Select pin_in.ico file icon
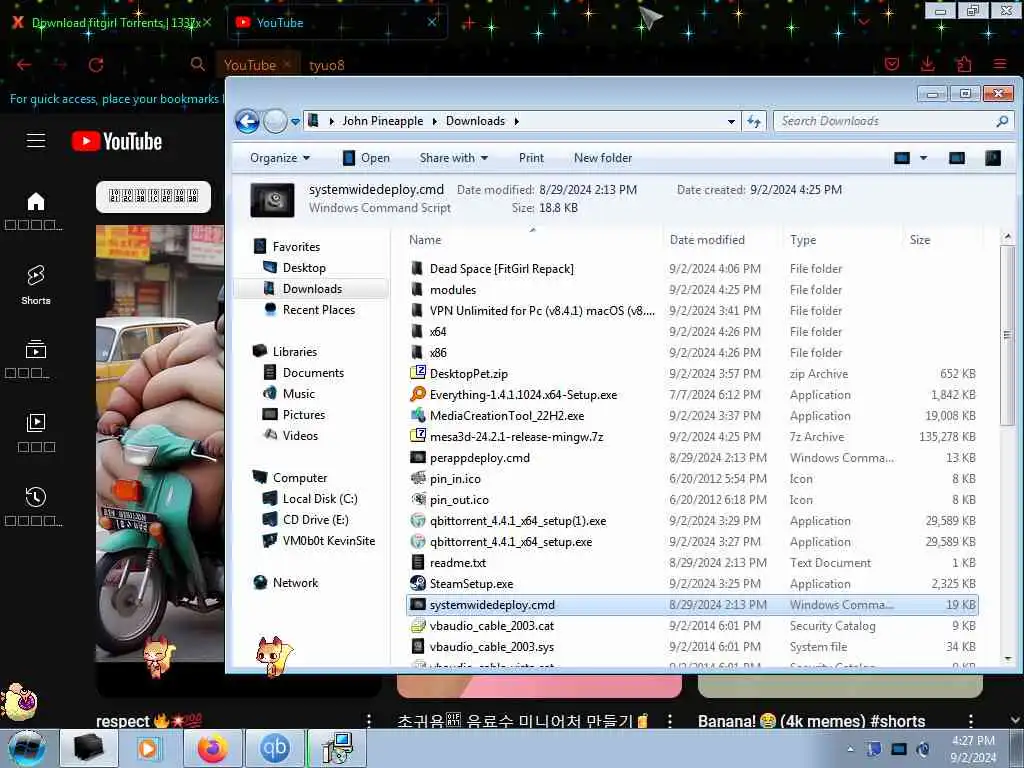 coord(417,478)
